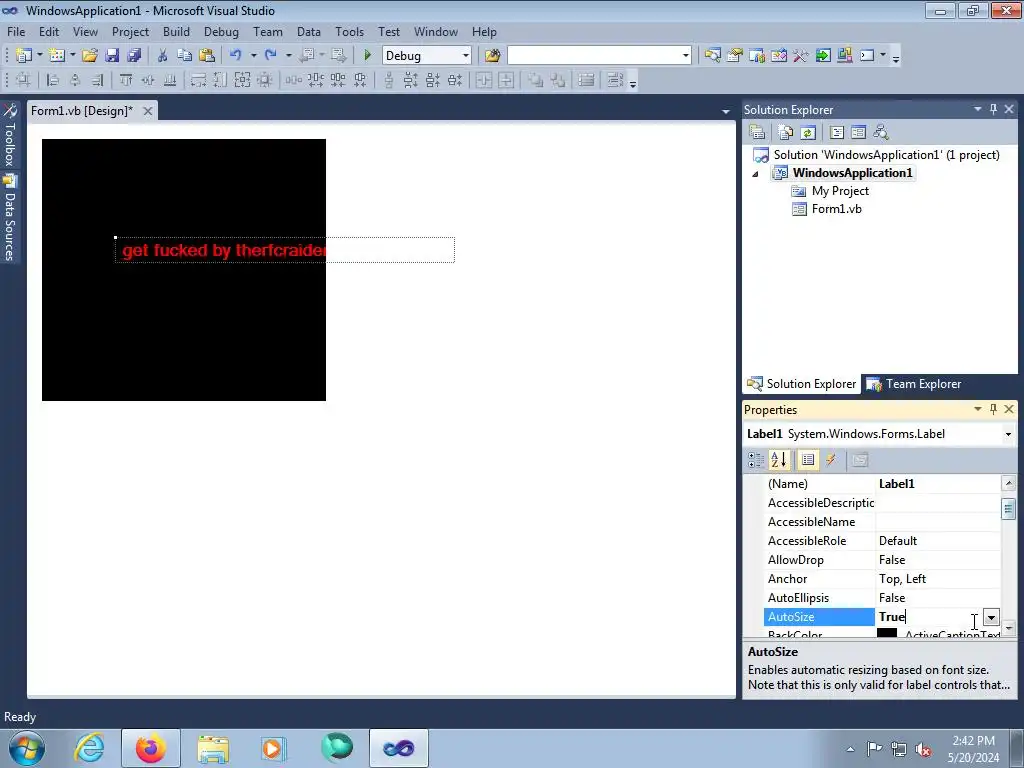Expand the Toolbox side panel
Image resolution: width=1024 pixels, height=768 pixels.
click(x=10, y=135)
